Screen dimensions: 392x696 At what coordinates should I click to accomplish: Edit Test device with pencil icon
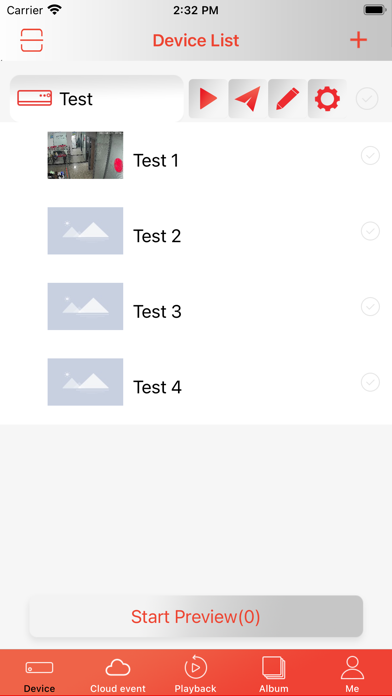(288, 99)
